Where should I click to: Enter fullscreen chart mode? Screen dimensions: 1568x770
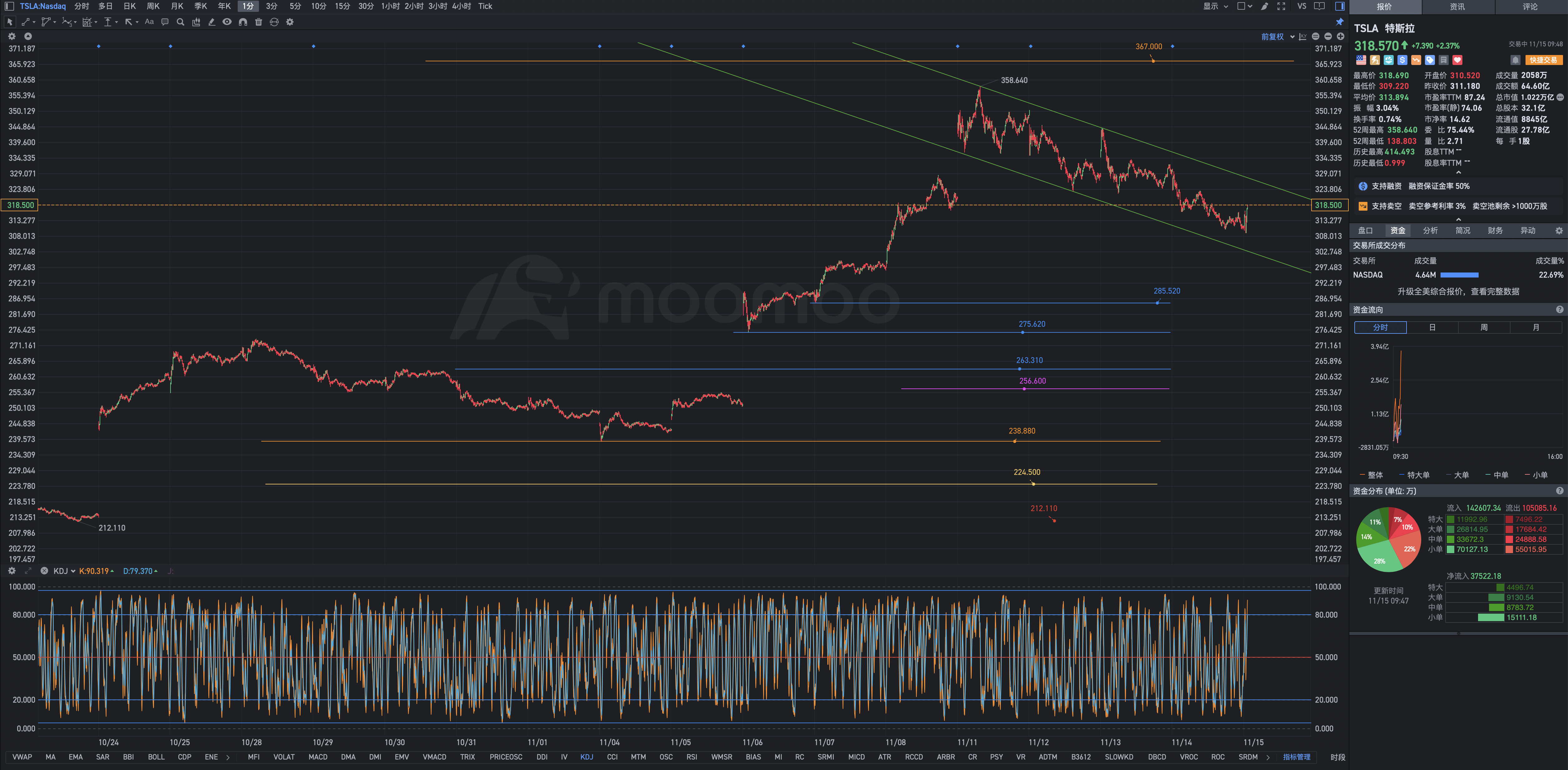(x=1281, y=6)
